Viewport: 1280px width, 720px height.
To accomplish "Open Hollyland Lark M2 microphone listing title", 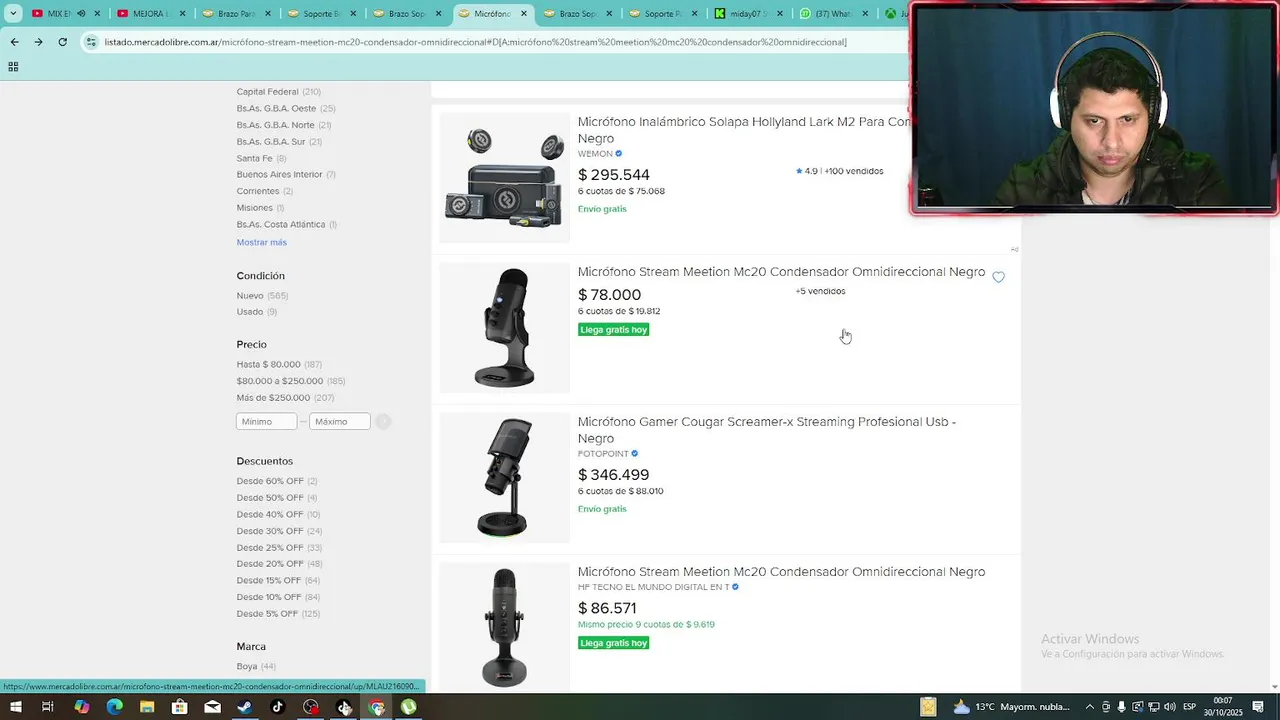I will pos(744,130).
